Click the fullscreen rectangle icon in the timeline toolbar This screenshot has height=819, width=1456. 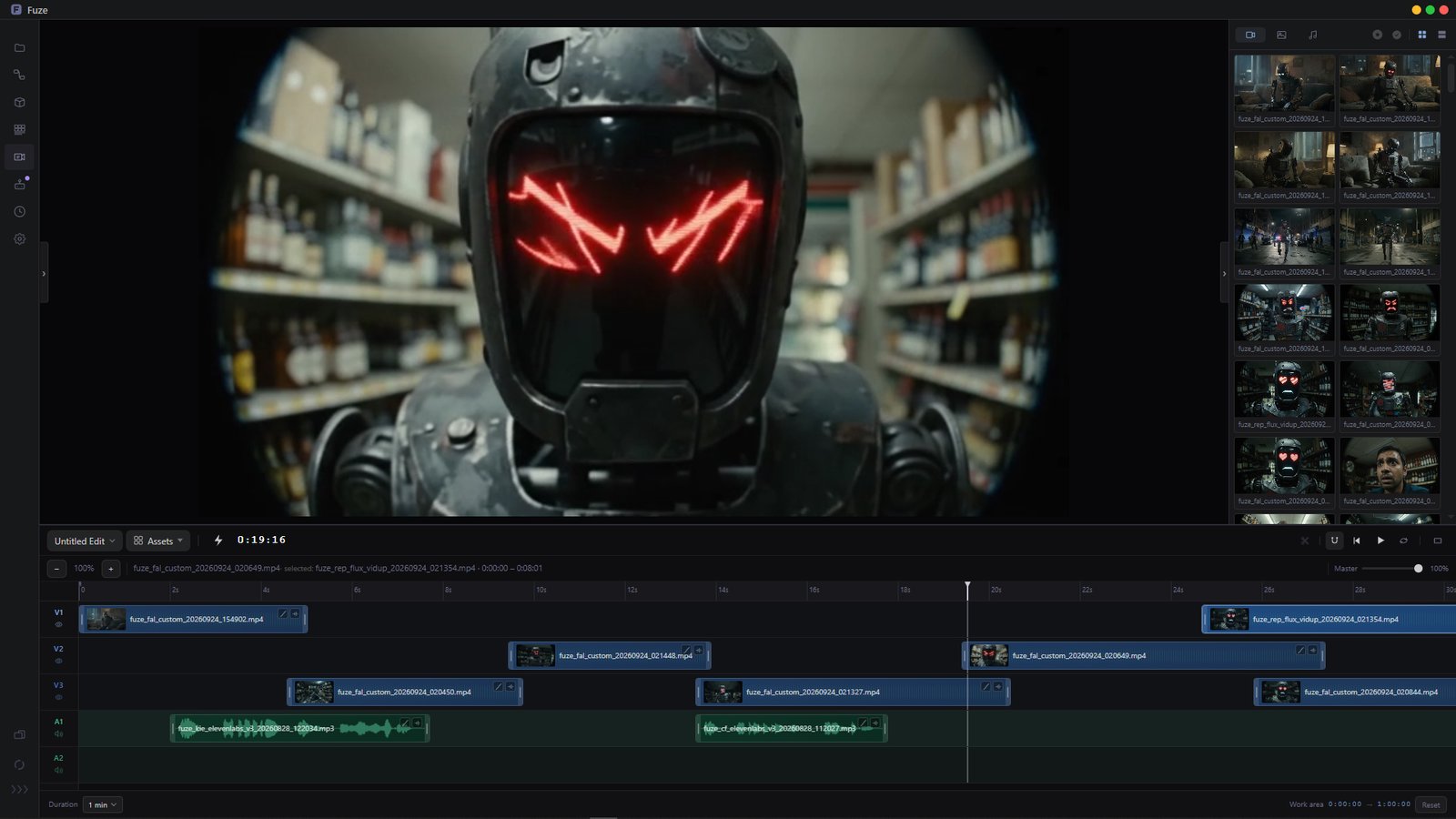click(1438, 541)
